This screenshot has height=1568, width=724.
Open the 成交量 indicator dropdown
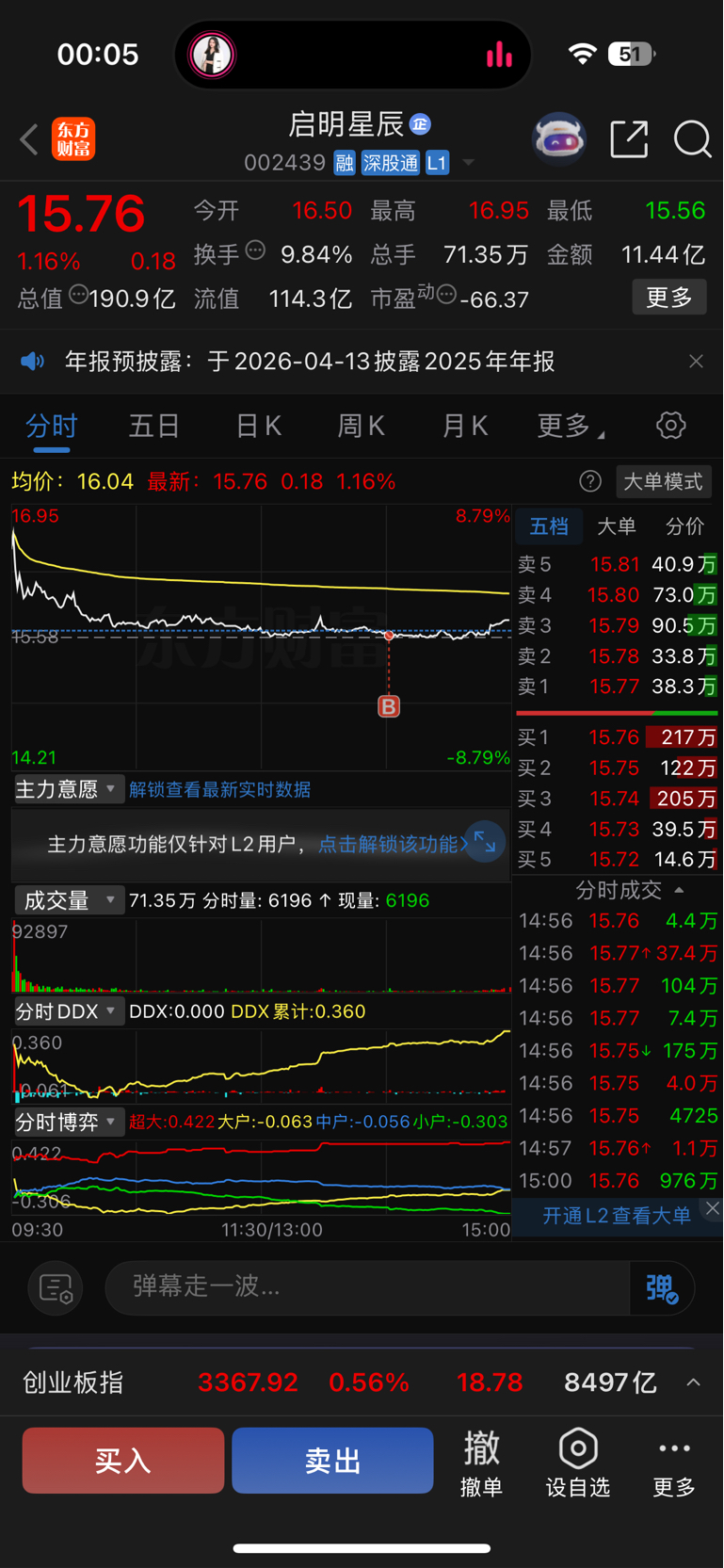pos(68,900)
